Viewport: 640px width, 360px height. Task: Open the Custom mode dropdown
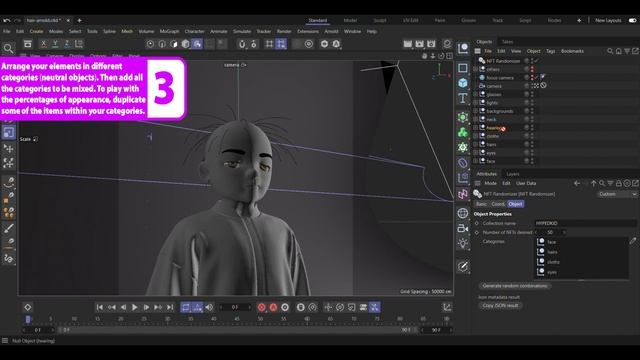pyautogui.click(x=617, y=194)
